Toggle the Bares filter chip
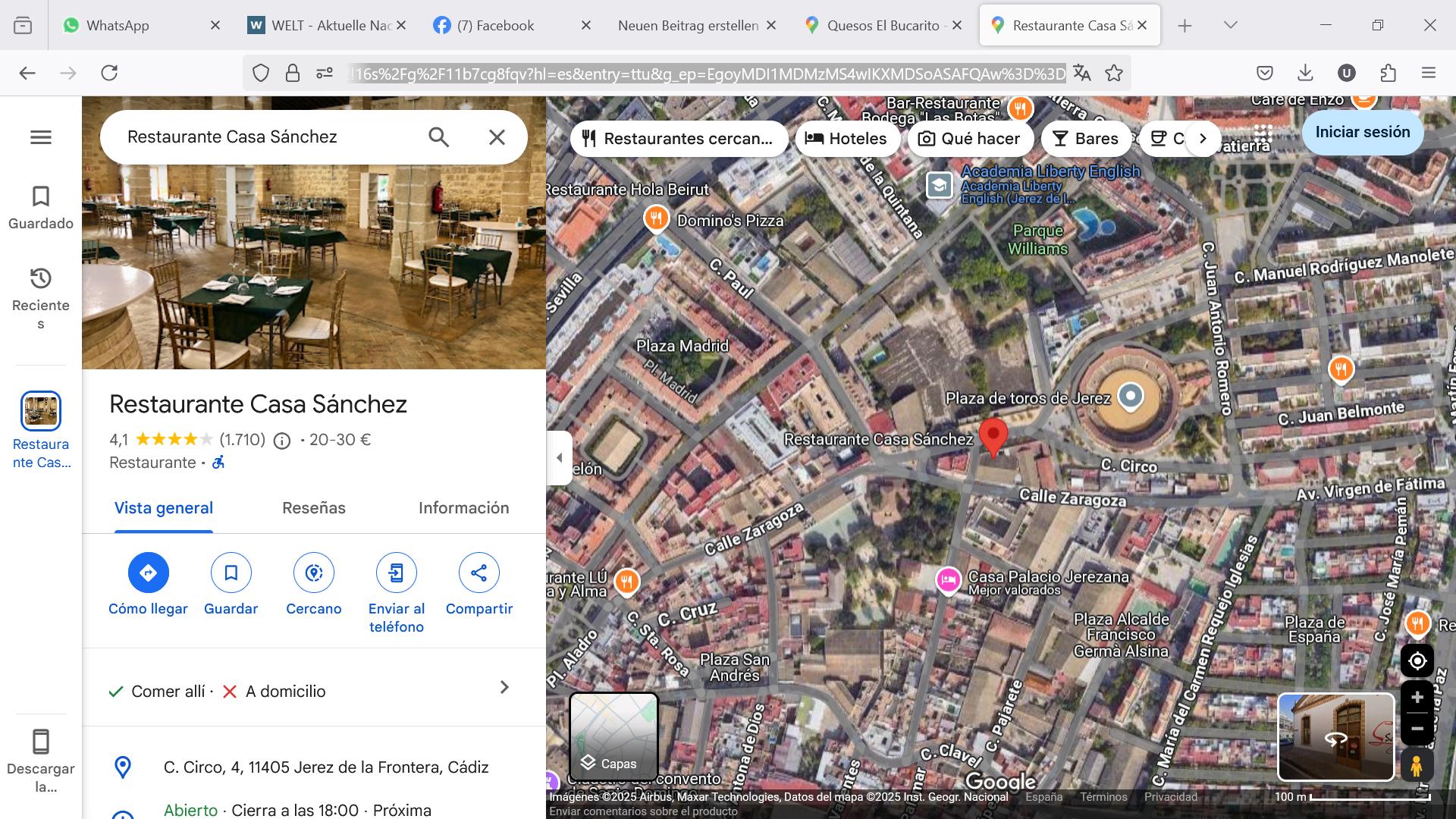The height and width of the screenshot is (819, 1456). click(x=1086, y=139)
